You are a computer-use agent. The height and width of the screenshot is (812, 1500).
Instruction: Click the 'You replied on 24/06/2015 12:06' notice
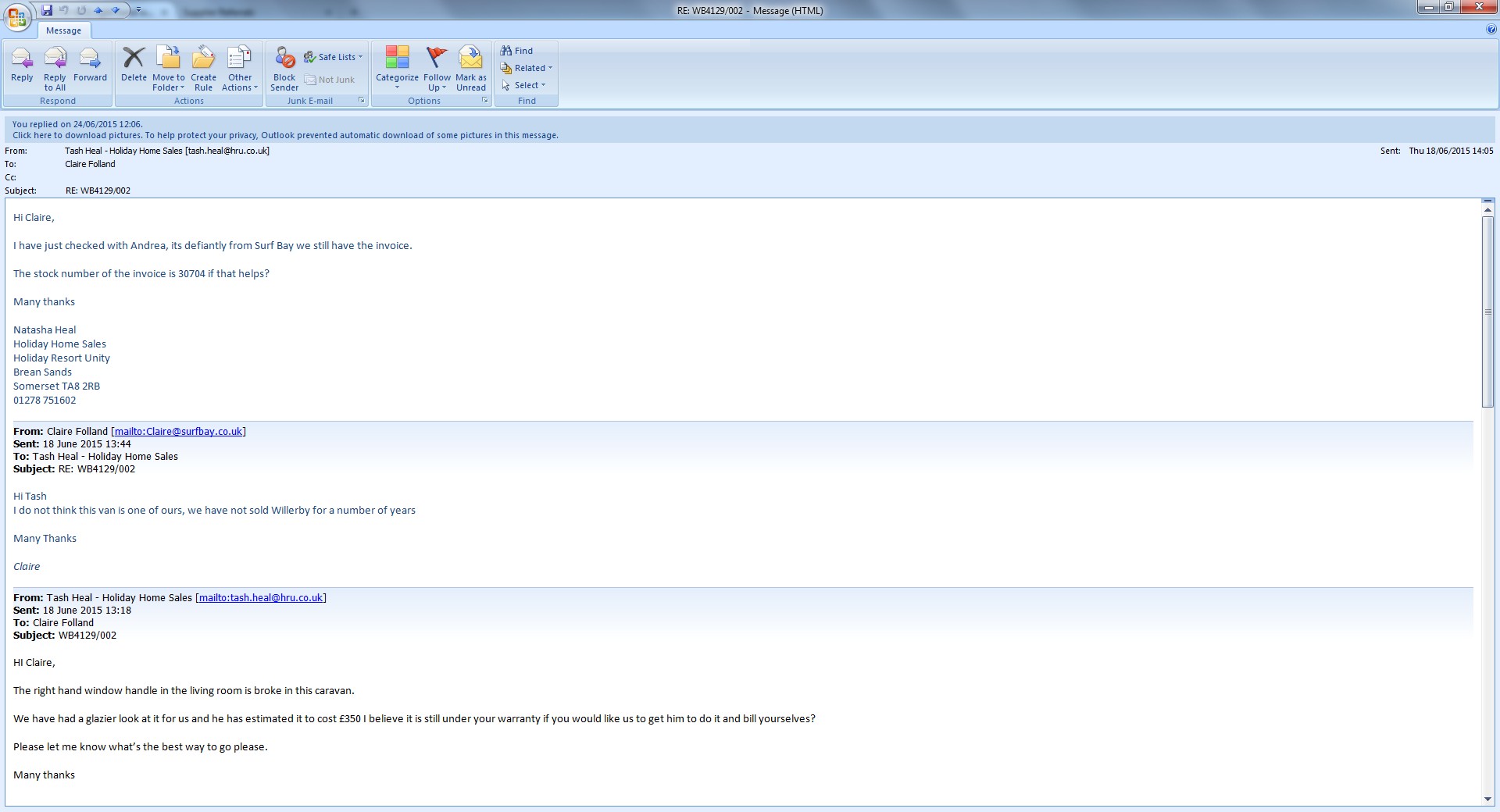77,124
